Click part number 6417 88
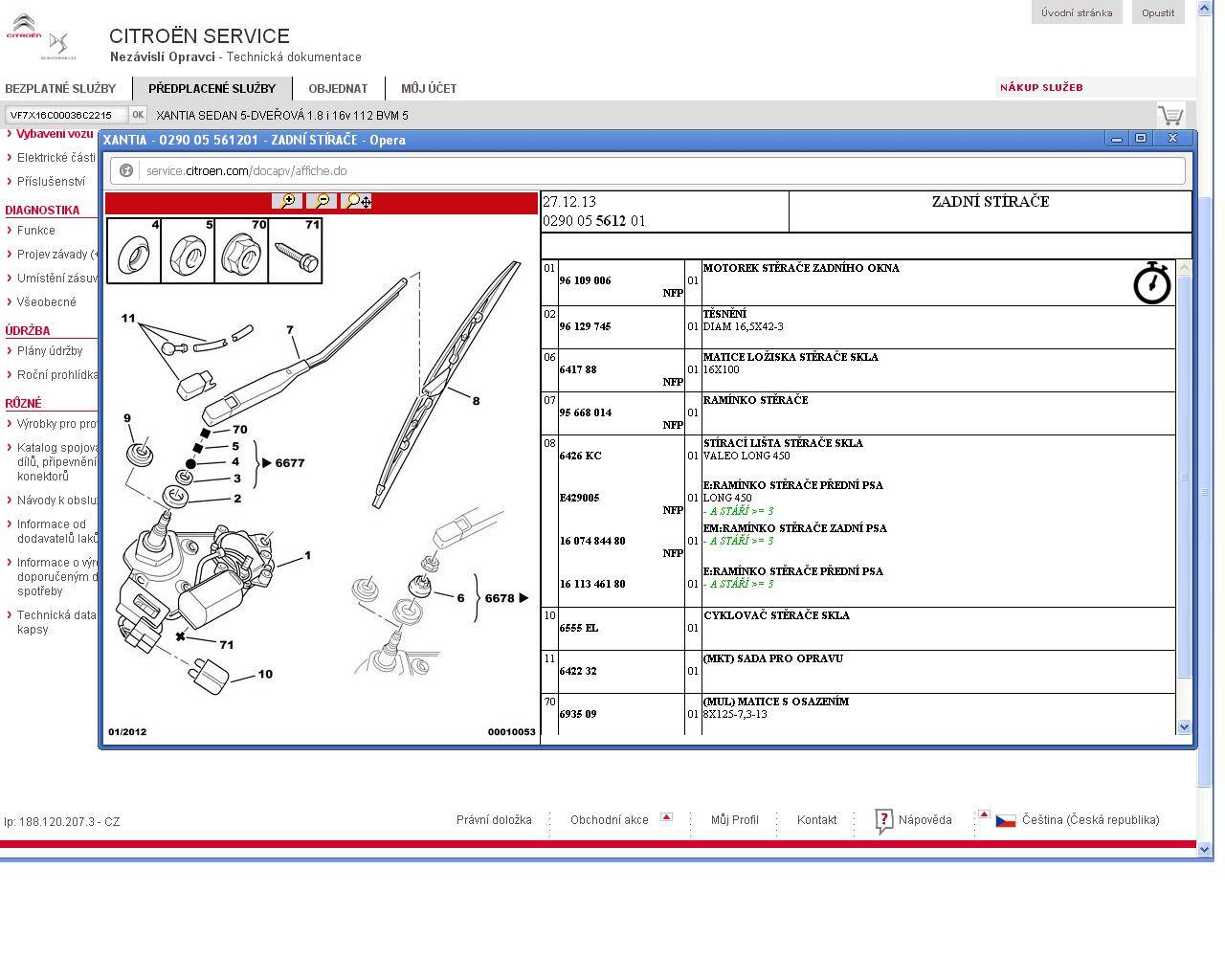Viewport: 1225px width, 980px height. [x=578, y=370]
